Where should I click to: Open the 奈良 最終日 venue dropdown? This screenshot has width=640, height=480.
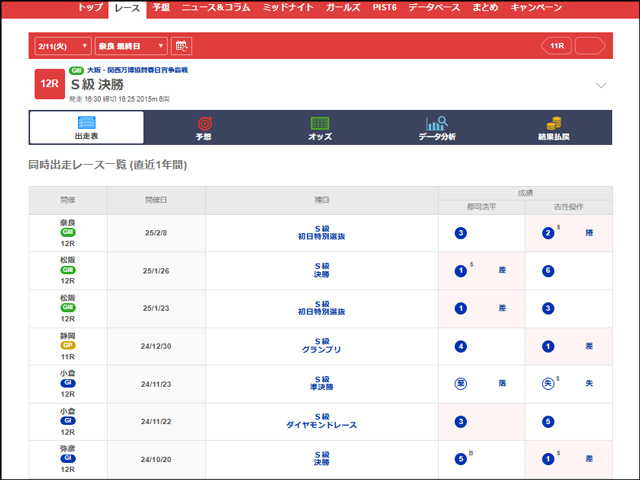tap(131, 46)
